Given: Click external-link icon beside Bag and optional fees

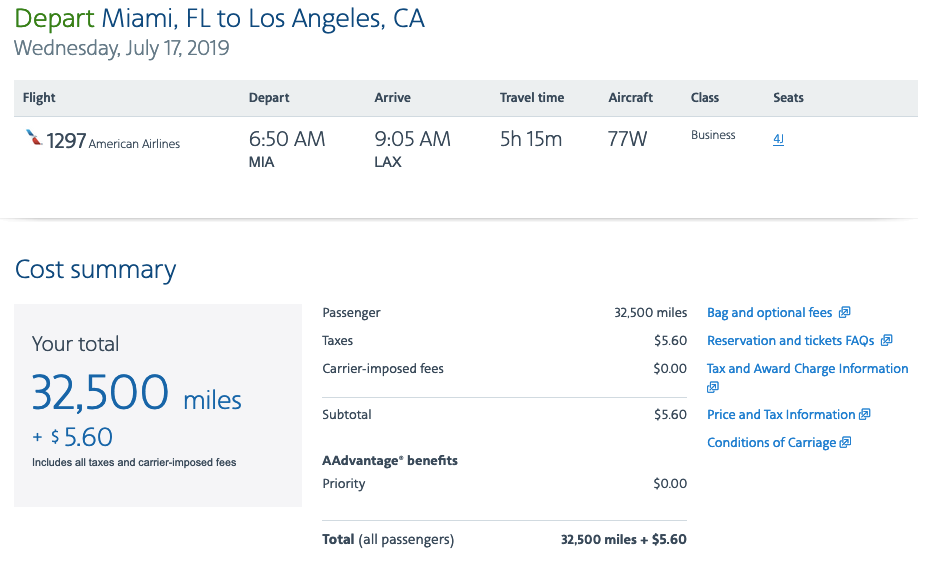Looking at the screenshot, I should [x=845, y=313].
